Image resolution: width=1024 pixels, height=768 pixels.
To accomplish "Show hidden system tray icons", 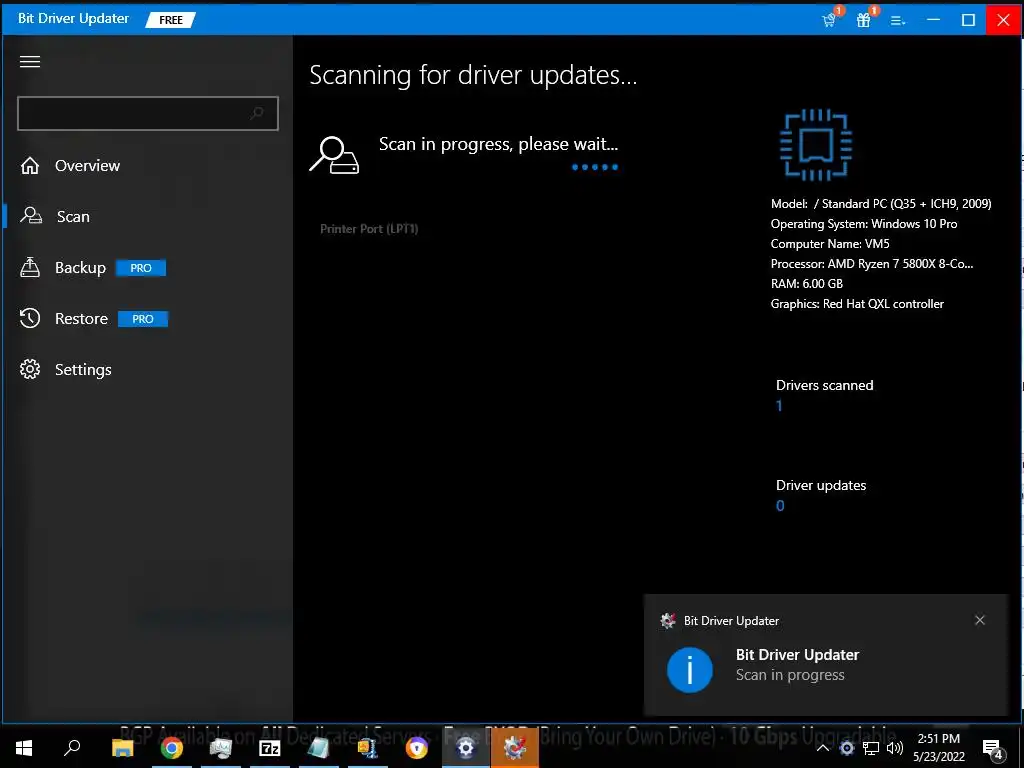I will click(x=823, y=748).
